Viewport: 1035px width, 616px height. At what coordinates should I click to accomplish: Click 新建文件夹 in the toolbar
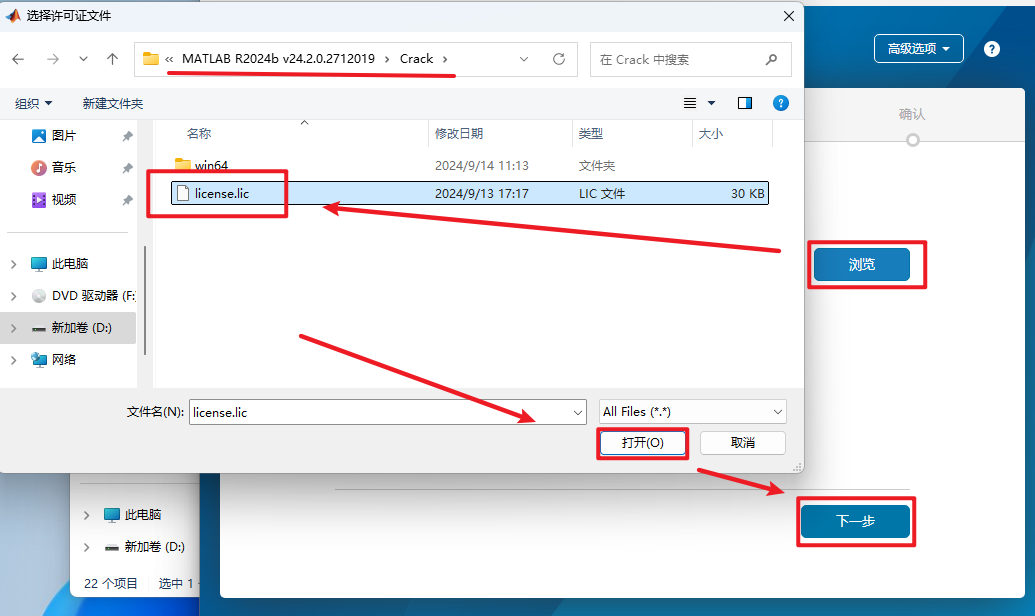click(113, 103)
